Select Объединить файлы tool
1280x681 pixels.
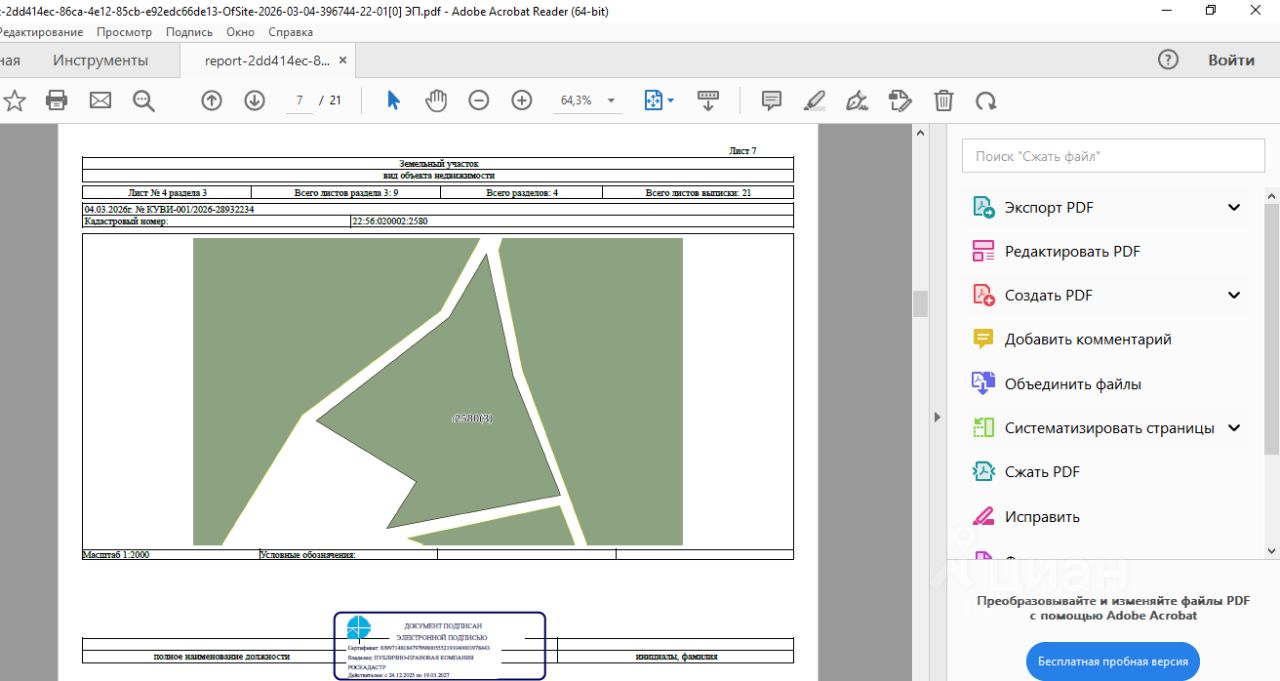(x=1073, y=384)
